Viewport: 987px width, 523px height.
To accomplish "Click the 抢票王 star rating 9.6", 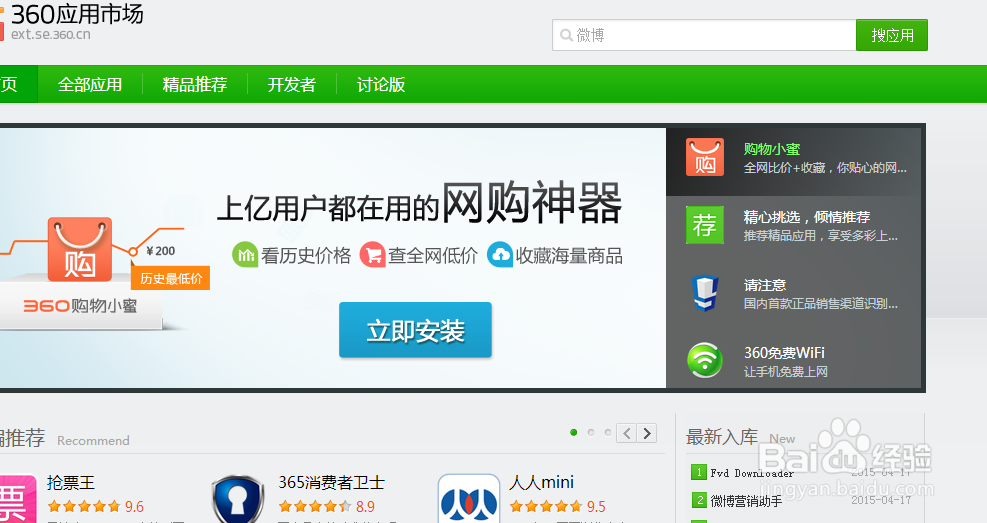I will [95, 507].
